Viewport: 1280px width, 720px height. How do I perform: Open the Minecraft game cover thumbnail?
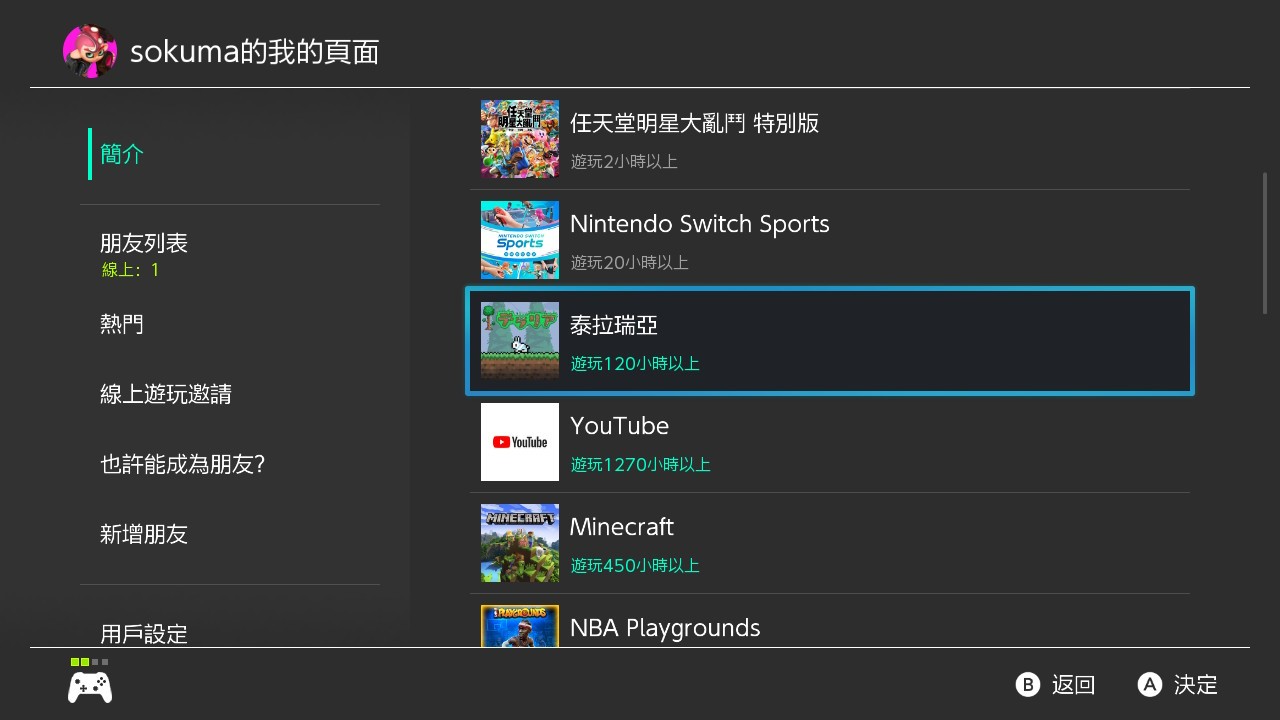pos(520,543)
